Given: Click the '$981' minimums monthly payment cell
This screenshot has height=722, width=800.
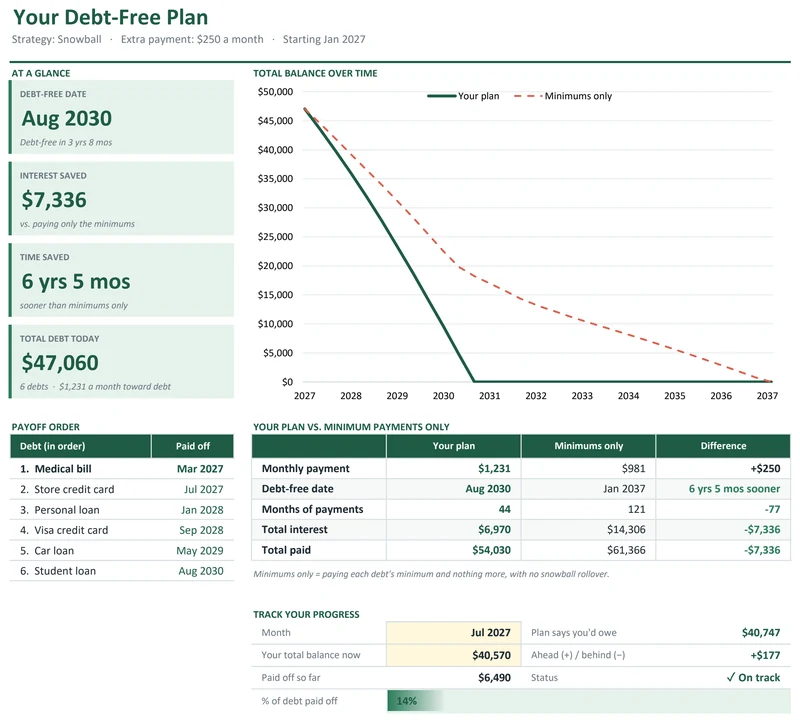Looking at the screenshot, I should [x=589, y=468].
